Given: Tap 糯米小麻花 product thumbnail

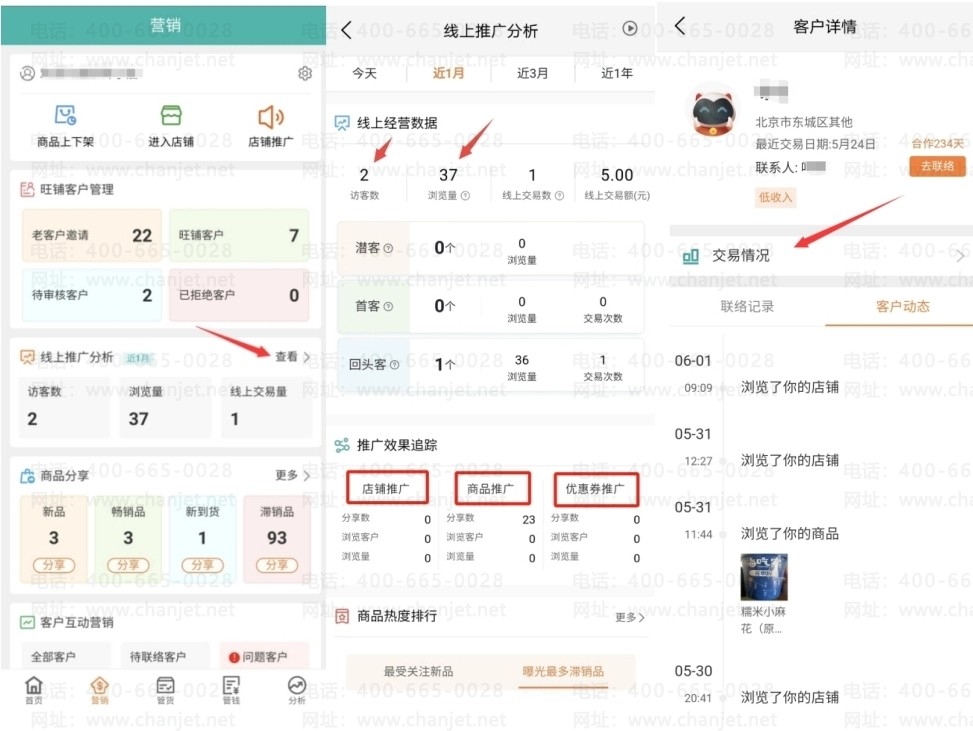Looking at the screenshot, I should click(x=764, y=577).
